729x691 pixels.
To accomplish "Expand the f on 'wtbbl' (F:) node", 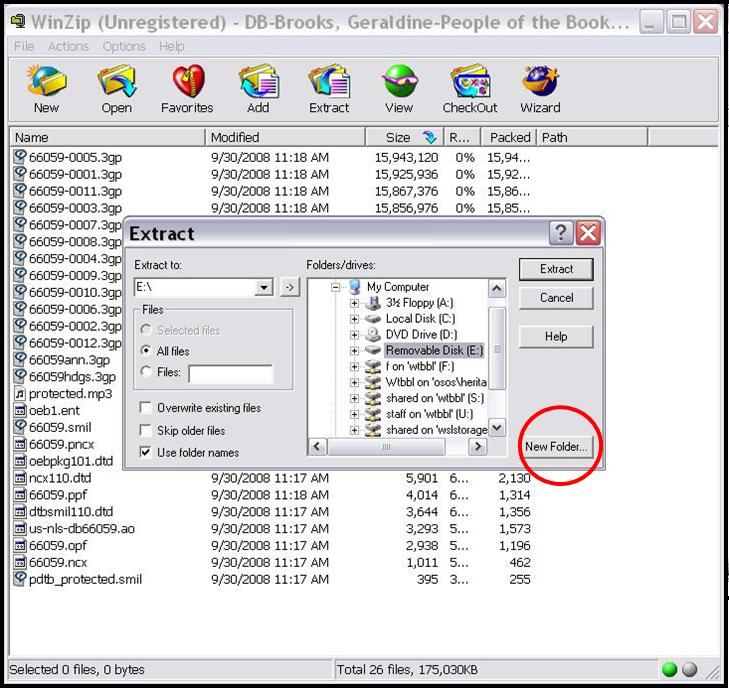I will pos(354,366).
